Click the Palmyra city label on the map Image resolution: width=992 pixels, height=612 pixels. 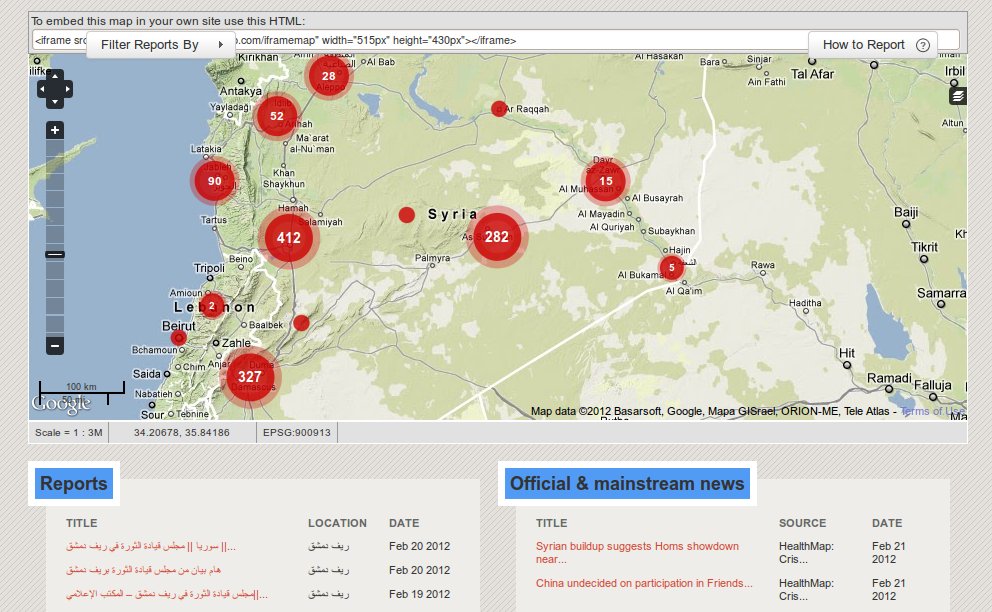[433, 258]
